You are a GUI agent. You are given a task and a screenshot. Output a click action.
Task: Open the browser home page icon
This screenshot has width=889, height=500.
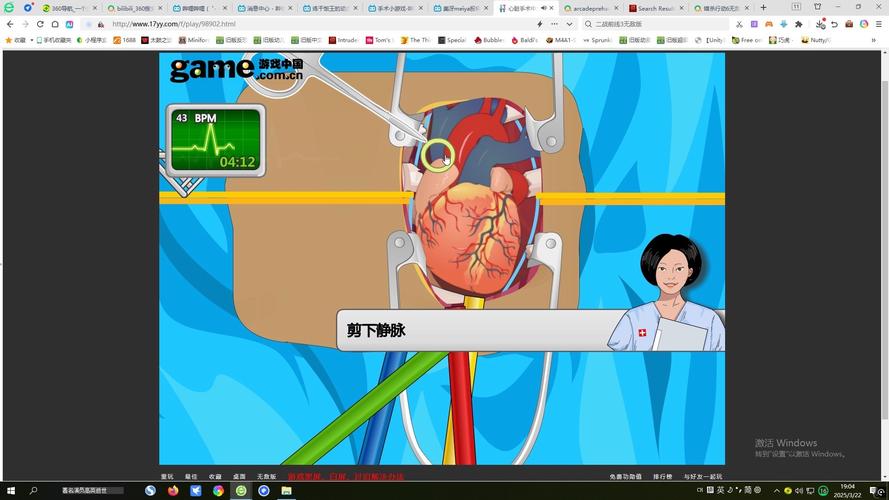pyautogui.click(x=55, y=24)
